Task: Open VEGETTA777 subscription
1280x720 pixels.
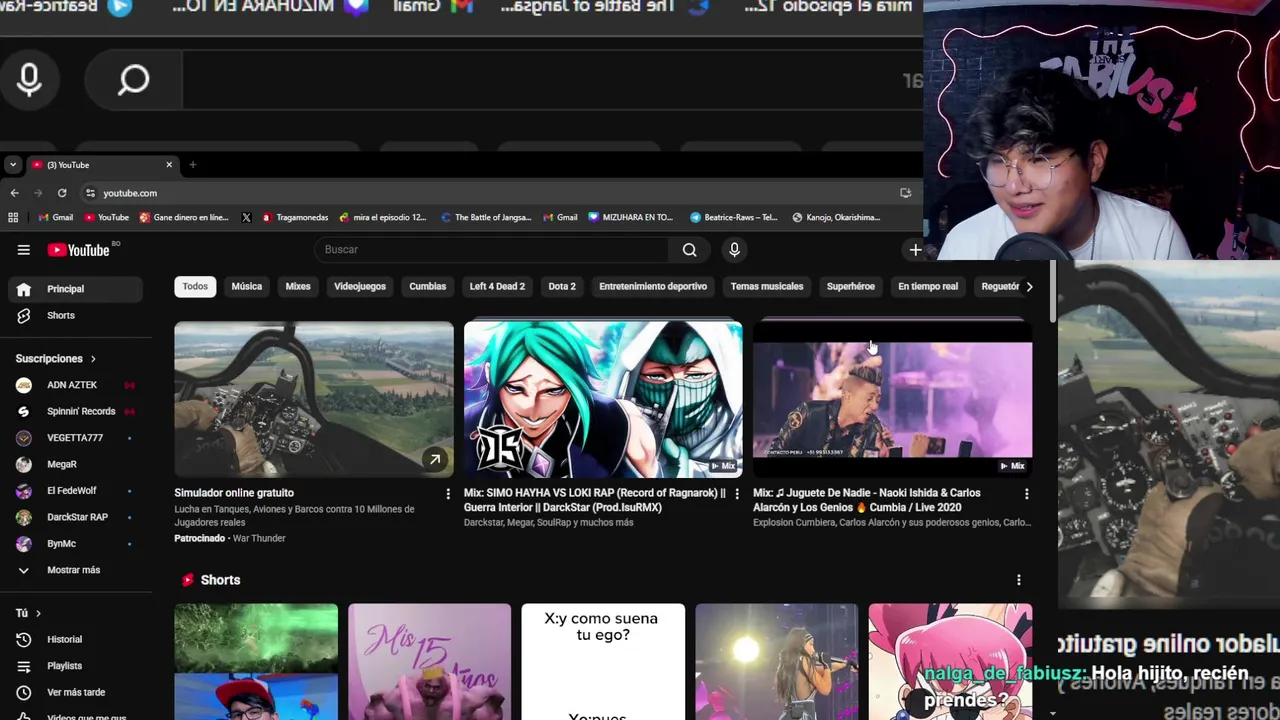Action: 76,438
